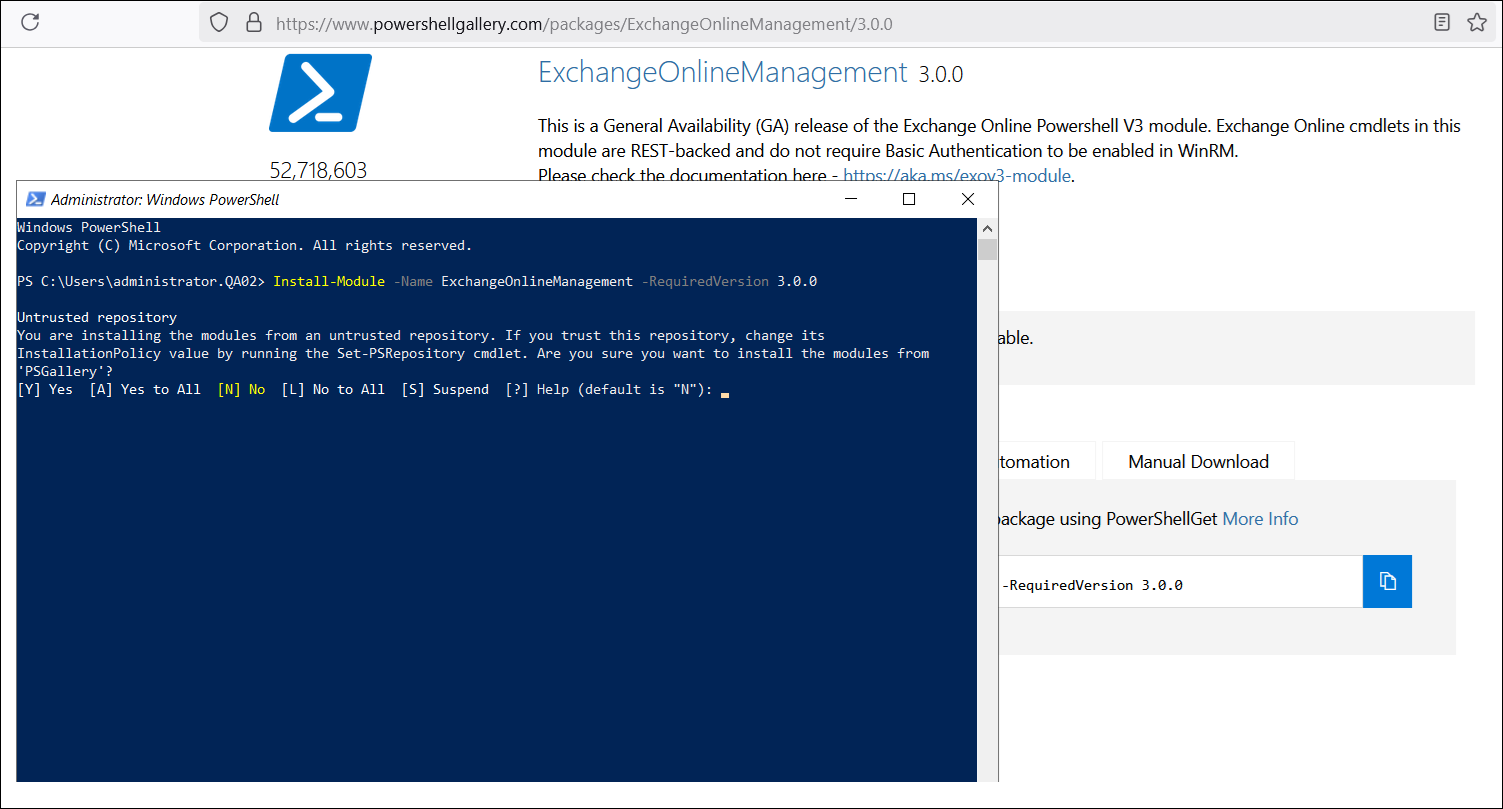Switch to the Manual Download tab
1503x809 pixels.
pyautogui.click(x=1198, y=462)
